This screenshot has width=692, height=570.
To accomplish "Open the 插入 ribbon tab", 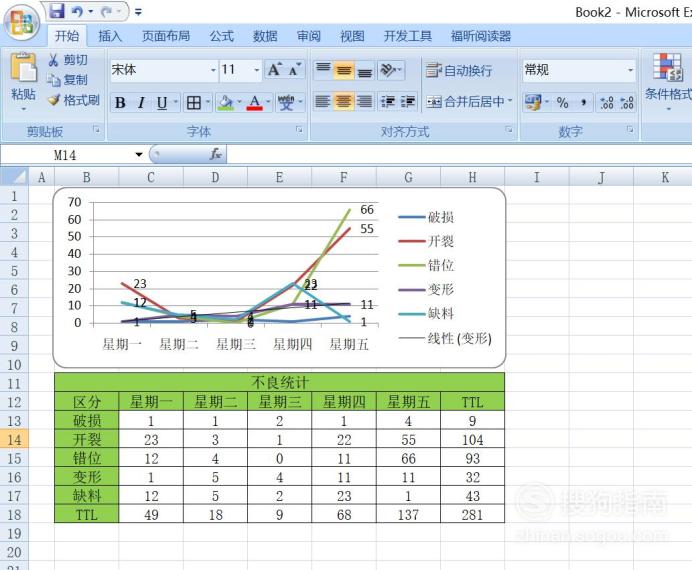I will pyautogui.click(x=110, y=36).
